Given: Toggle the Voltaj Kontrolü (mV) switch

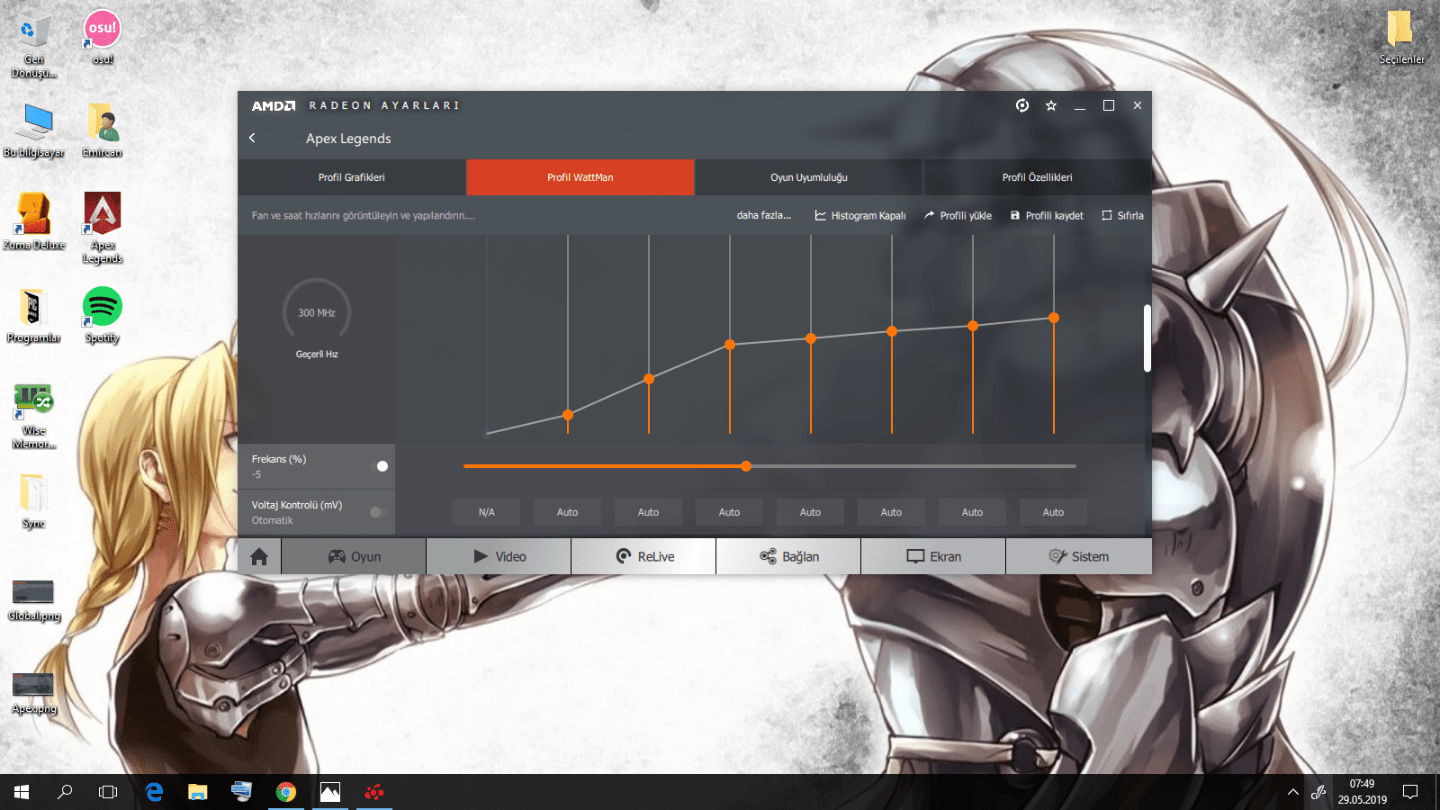Looking at the screenshot, I should tap(377, 512).
